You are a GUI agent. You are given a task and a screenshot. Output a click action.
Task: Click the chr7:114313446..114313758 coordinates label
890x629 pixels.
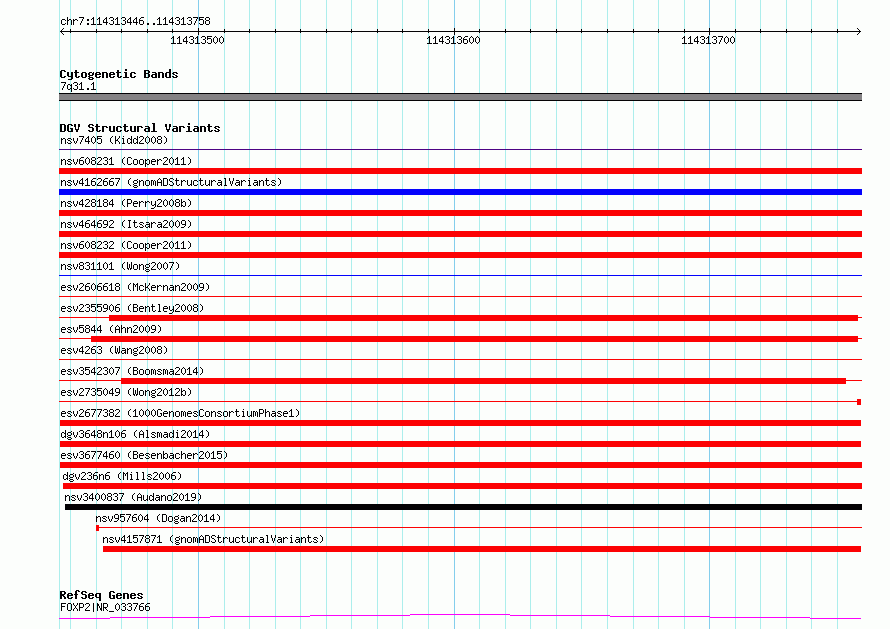pyautogui.click(x=135, y=21)
